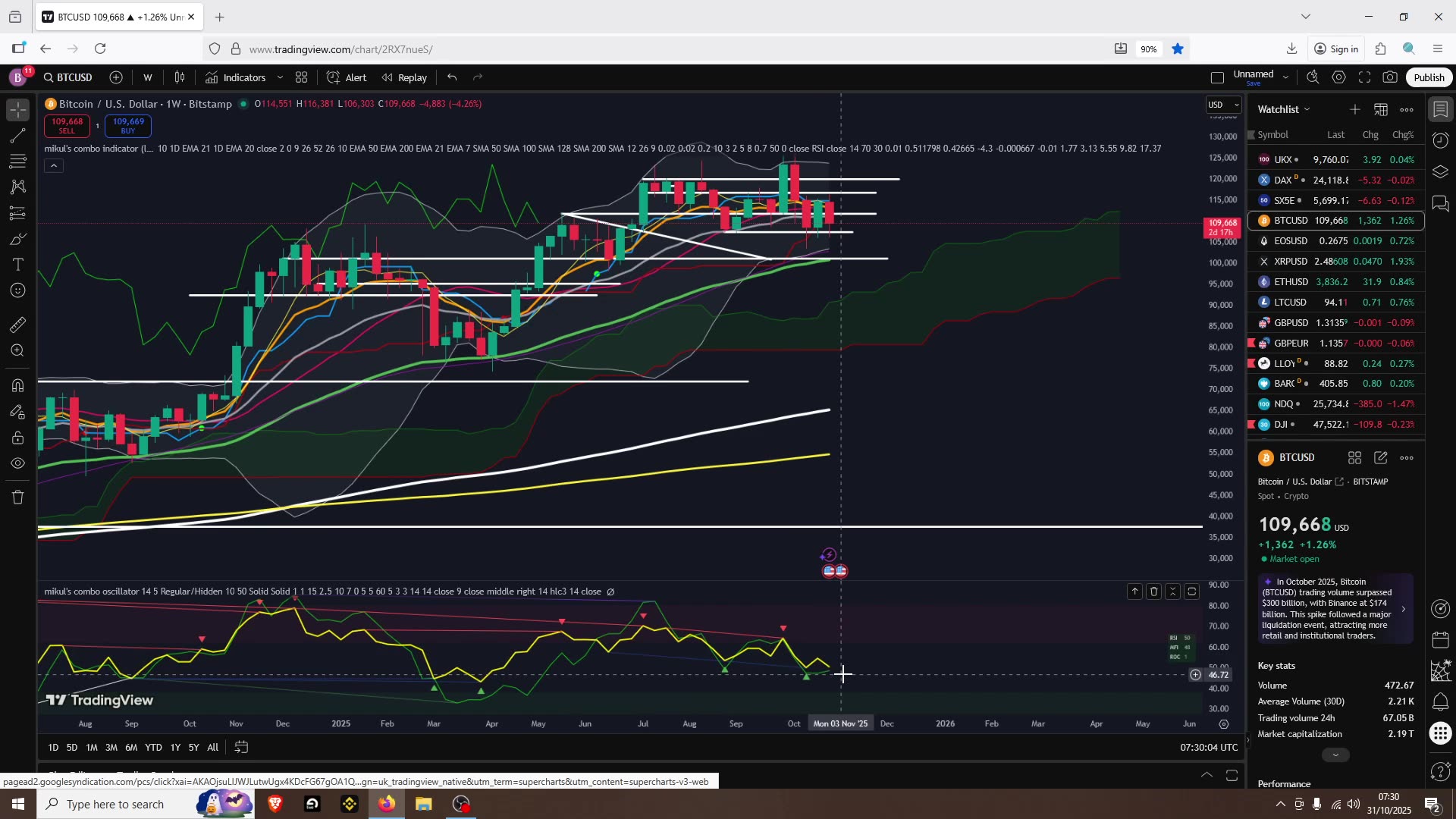Select the Measure ruler tool
This screenshot has width=1456, height=819.
(x=17, y=325)
